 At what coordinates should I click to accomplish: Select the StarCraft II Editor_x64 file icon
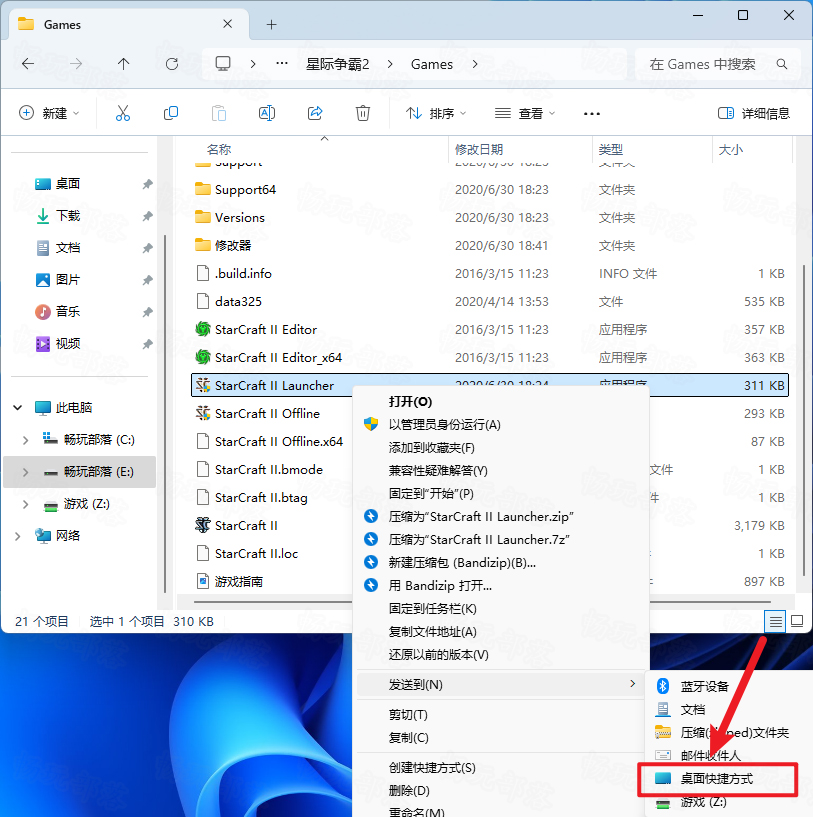click(x=203, y=357)
